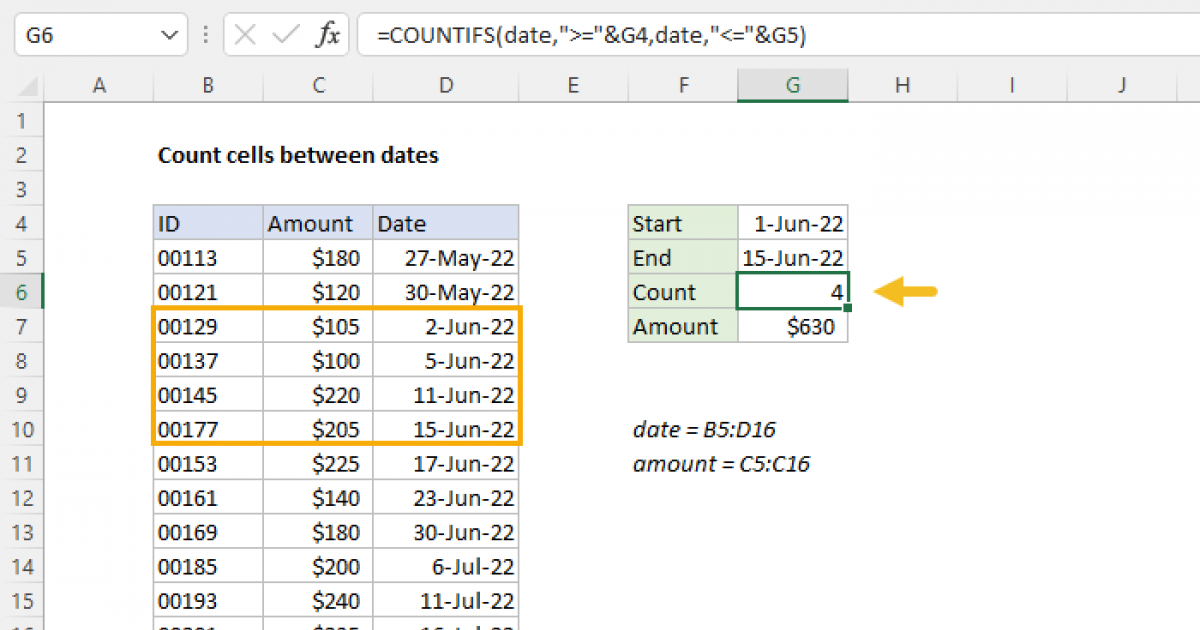Click the Cancel X icon in formula bar

(245, 36)
